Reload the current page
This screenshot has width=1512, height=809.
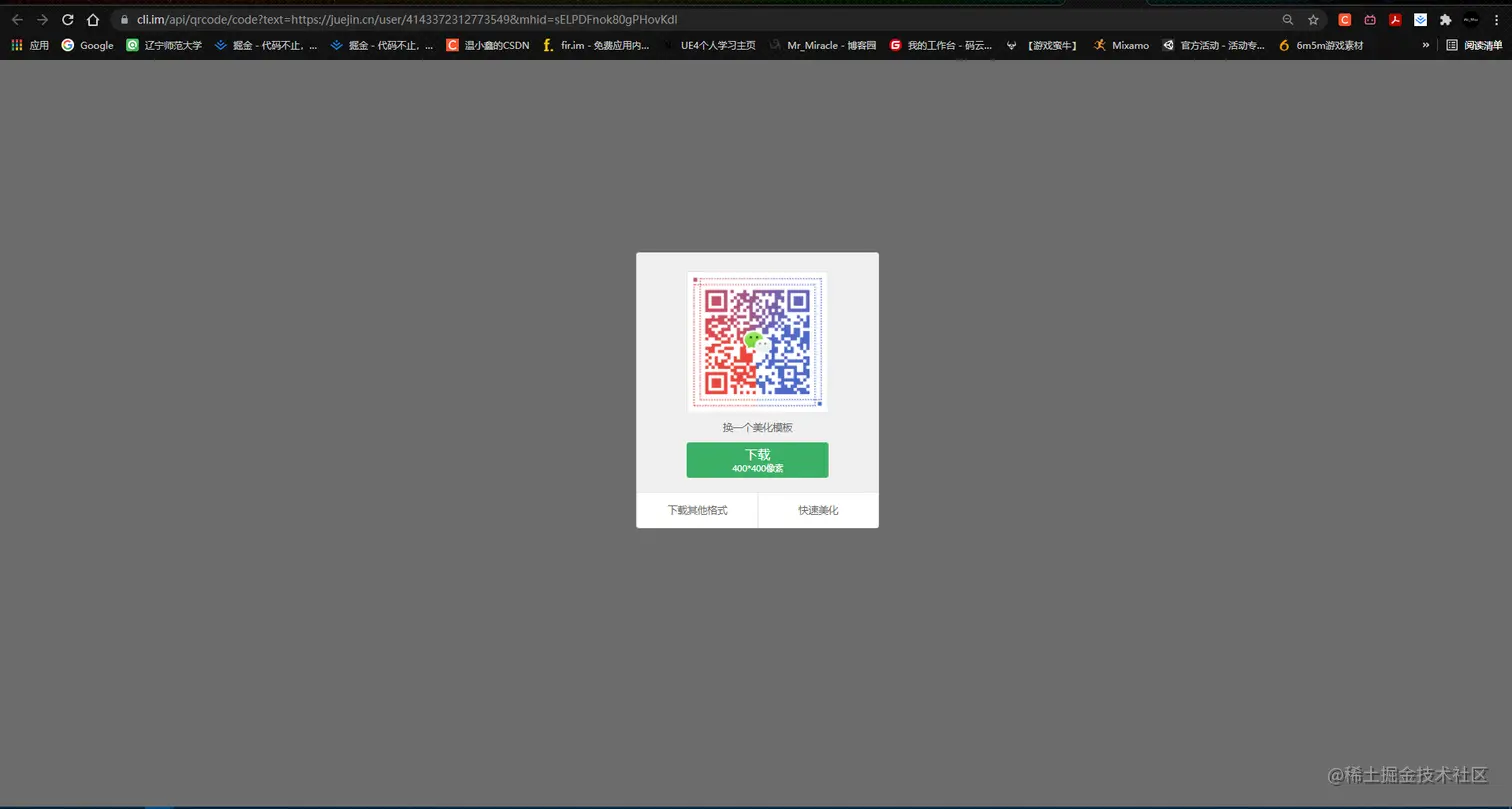67,19
